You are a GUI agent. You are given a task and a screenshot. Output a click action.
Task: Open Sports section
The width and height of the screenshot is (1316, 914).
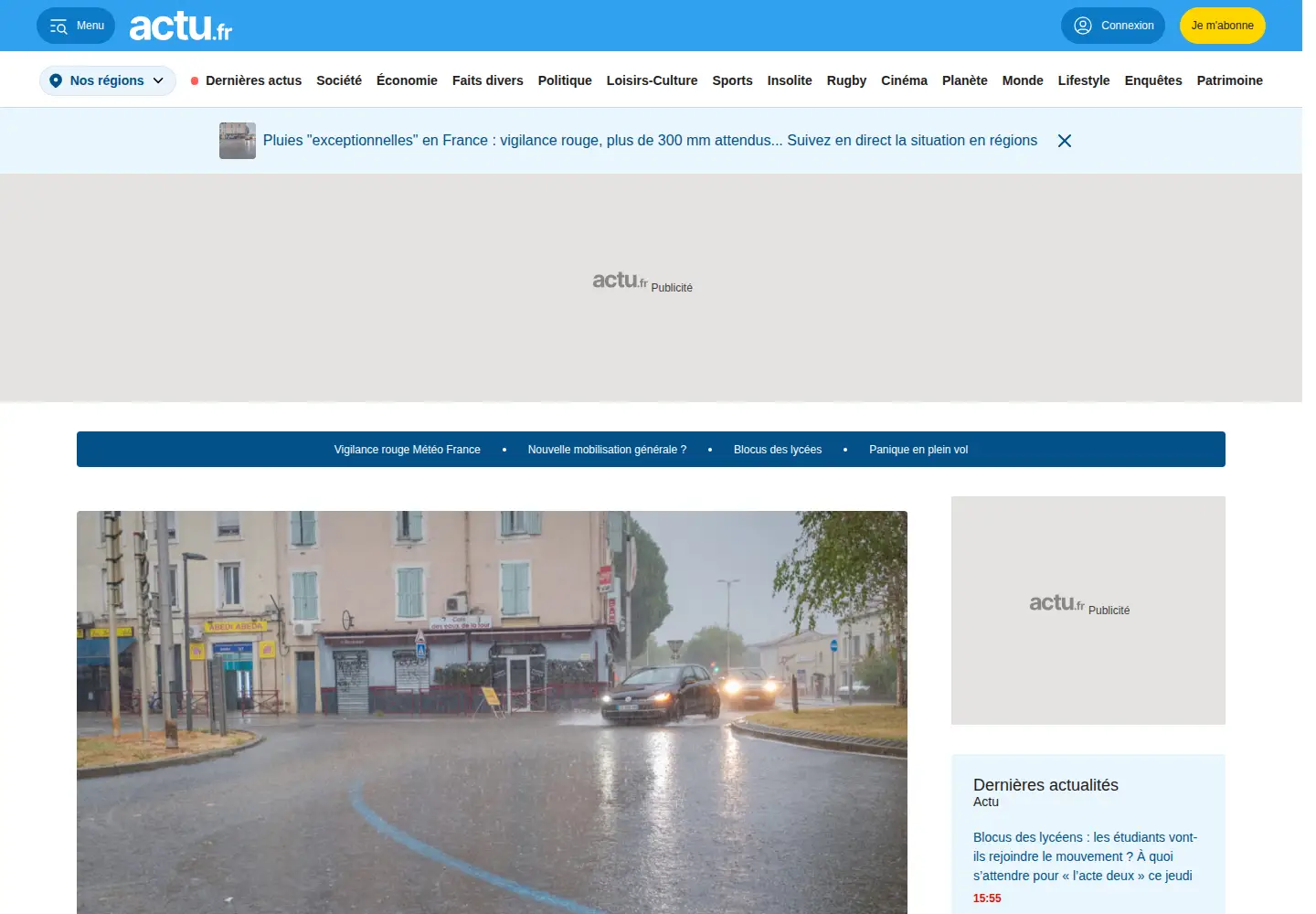[733, 80]
